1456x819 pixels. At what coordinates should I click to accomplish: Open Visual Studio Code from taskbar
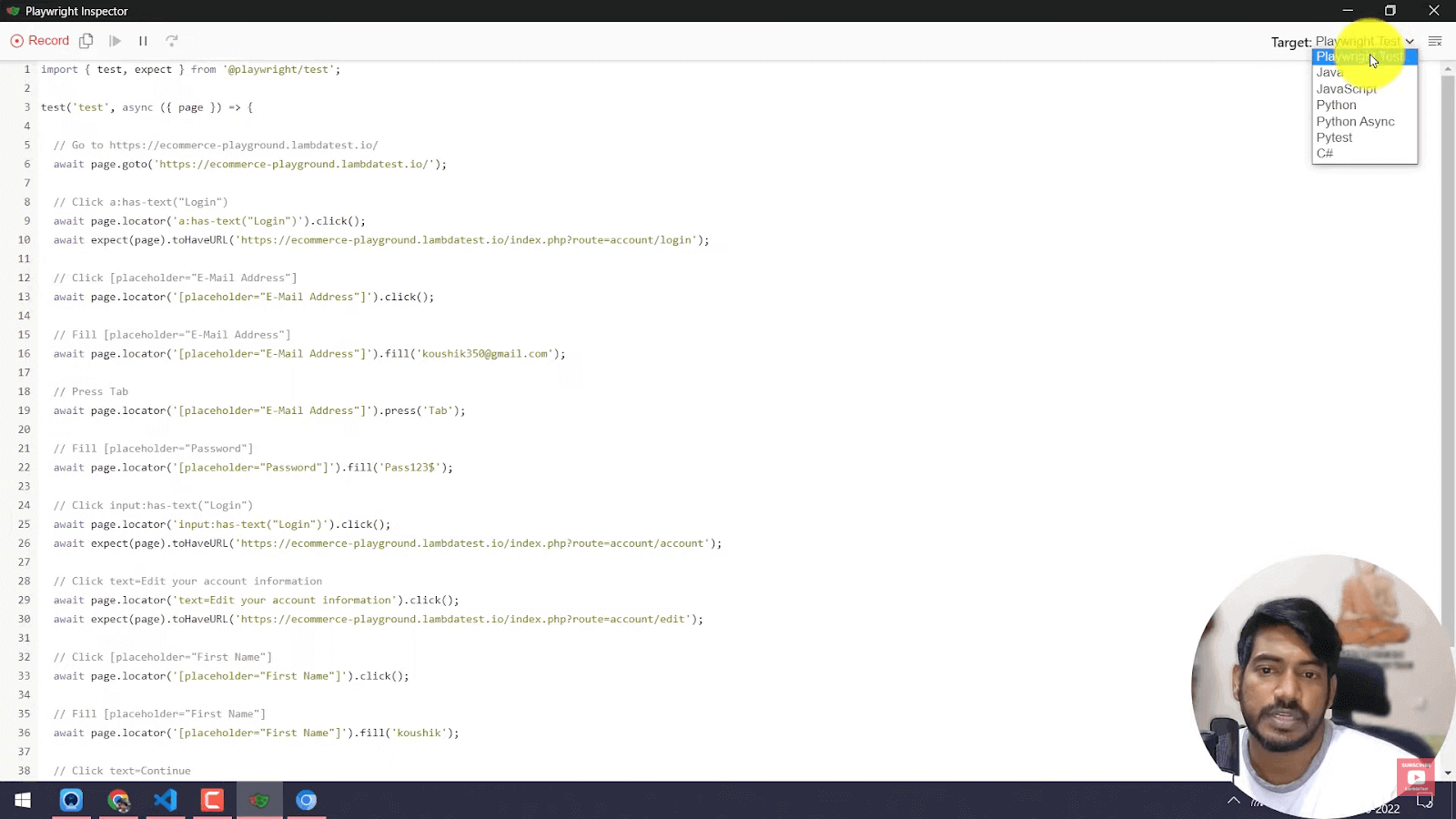pos(165,801)
